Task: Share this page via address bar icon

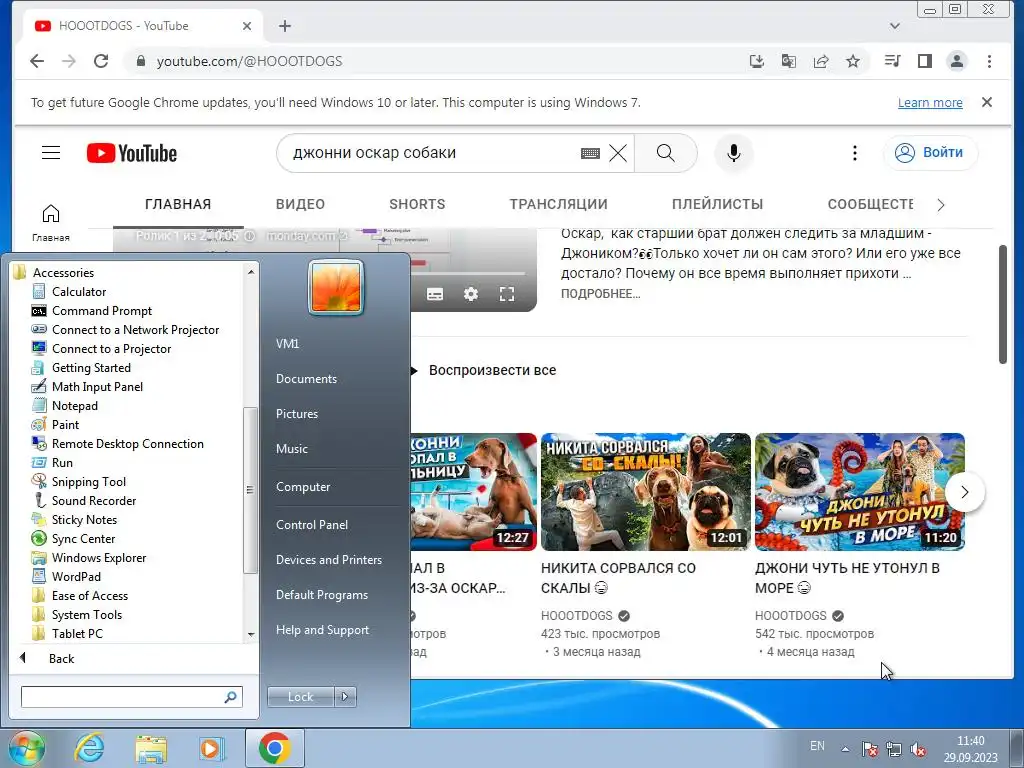Action: click(x=821, y=61)
